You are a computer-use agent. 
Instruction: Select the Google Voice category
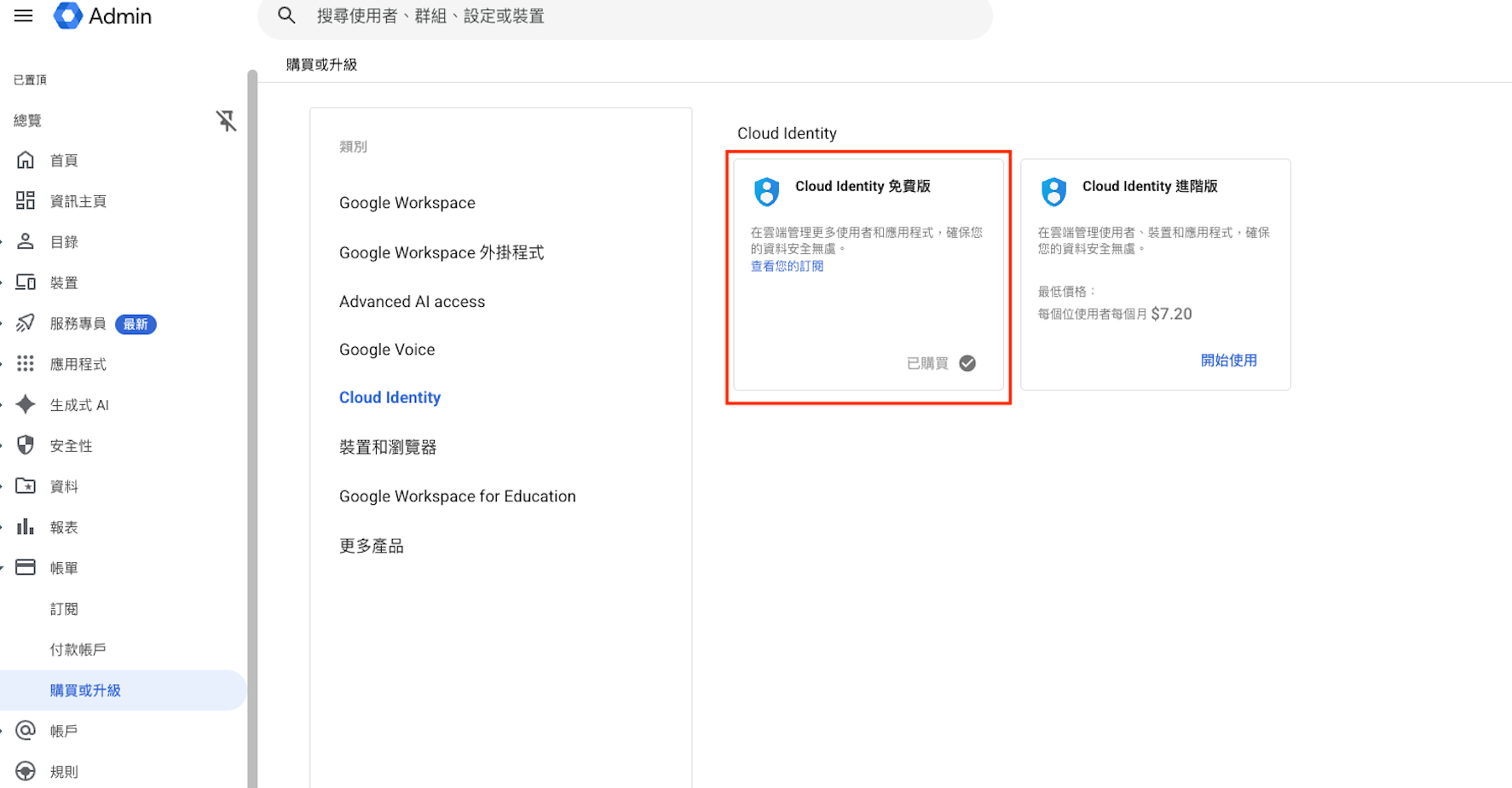387,350
